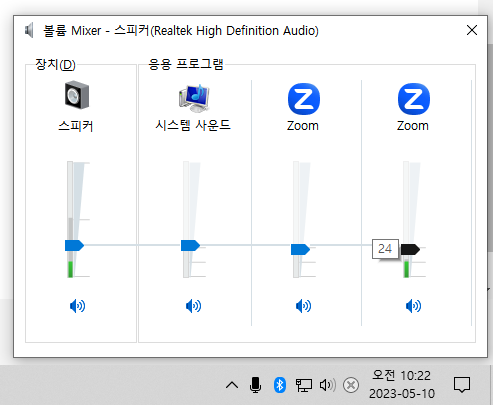
Task: Click the taskbar volume speaker icon
Action: [x=327, y=385]
